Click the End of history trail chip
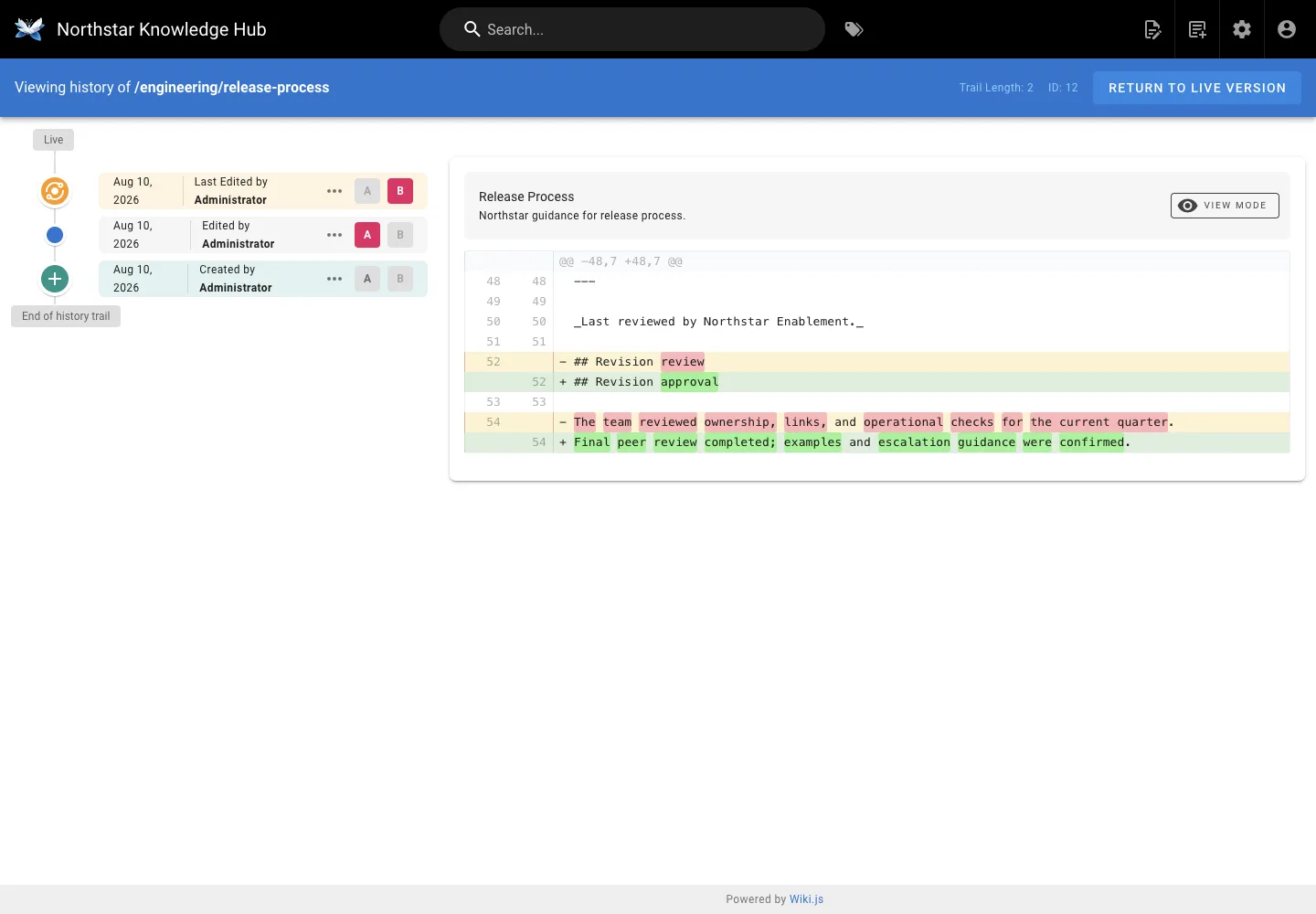Image resolution: width=1316 pixels, height=914 pixels. point(66,316)
